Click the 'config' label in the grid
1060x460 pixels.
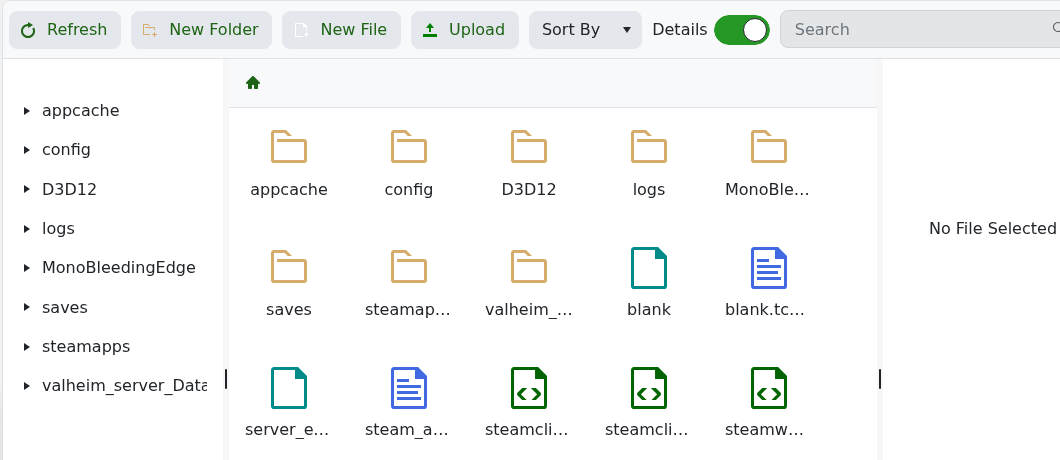click(408, 189)
